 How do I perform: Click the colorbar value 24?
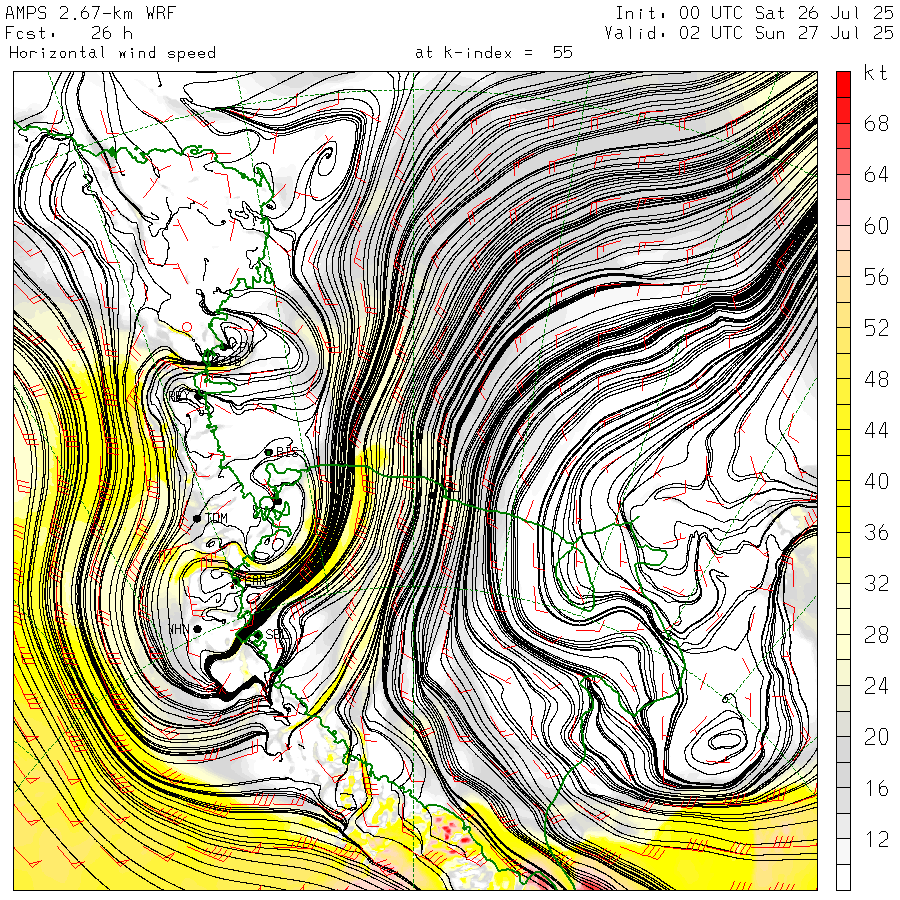[876, 685]
